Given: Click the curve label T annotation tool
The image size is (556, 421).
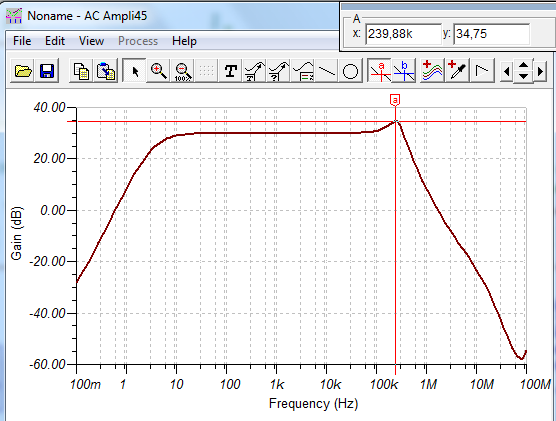Looking at the screenshot, I should point(255,71).
